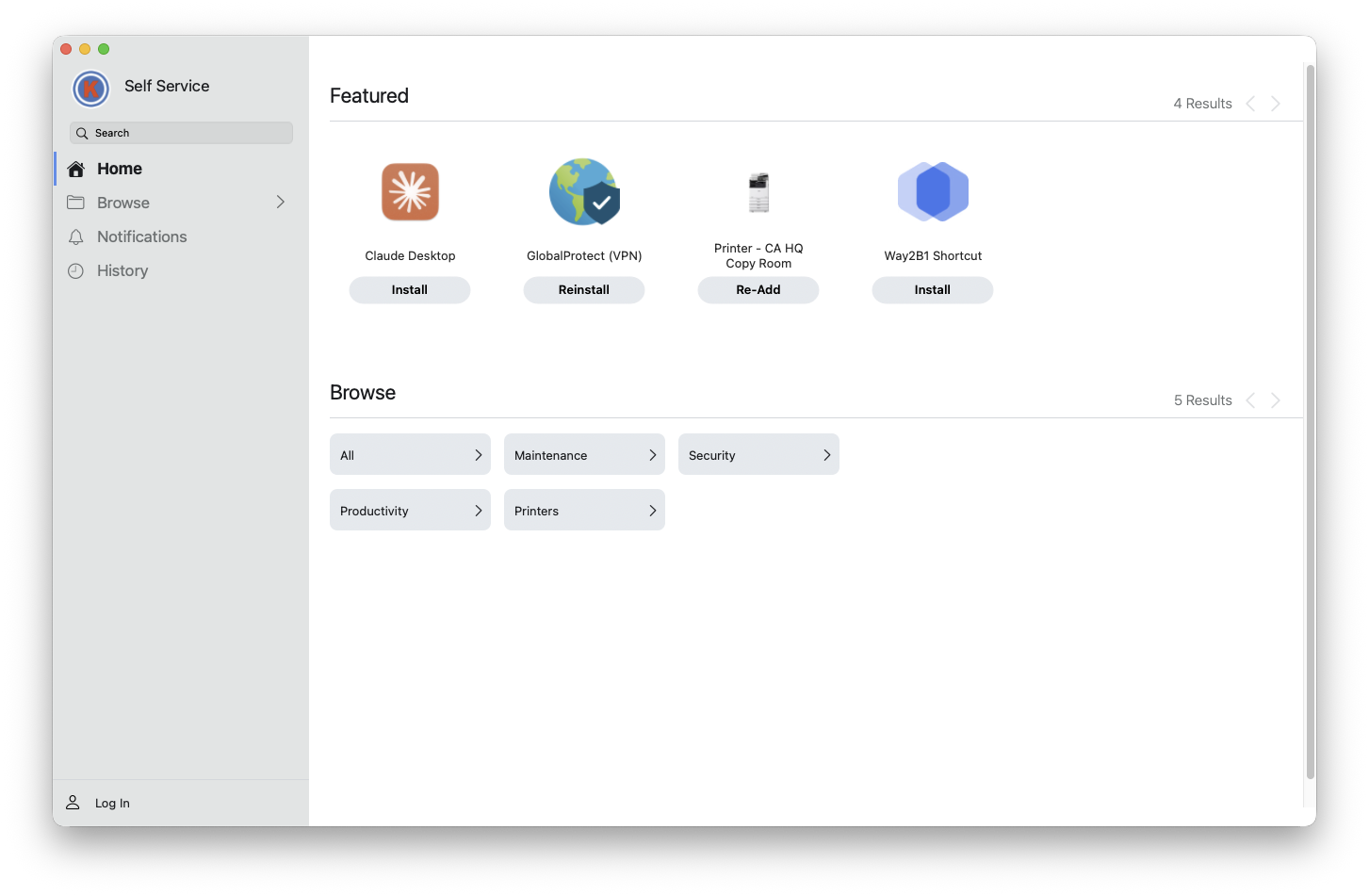Click the History clock icon
Image resolution: width=1369 pixels, height=896 pixels.
coord(76,271)
